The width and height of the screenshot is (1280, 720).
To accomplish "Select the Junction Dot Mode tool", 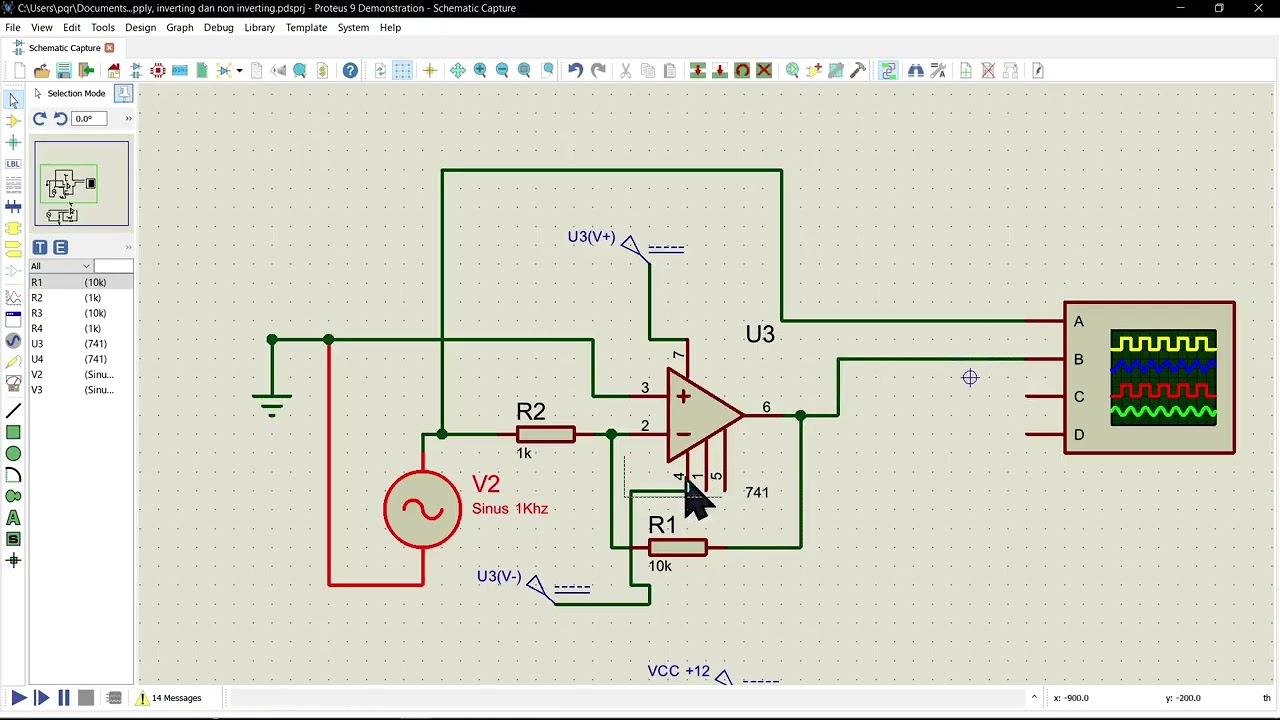I will coord(13,143).
